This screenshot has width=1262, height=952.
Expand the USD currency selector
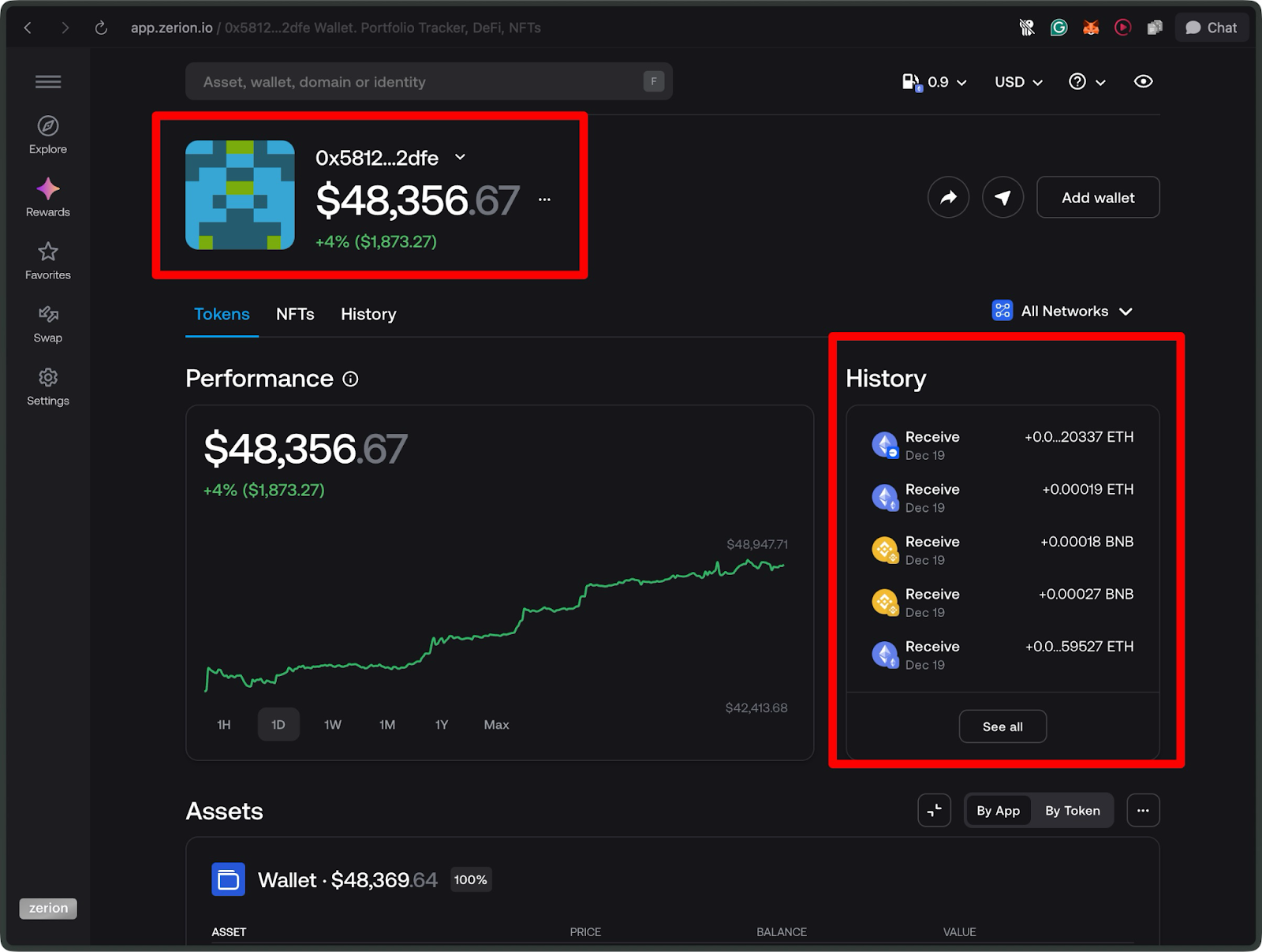click(x=1017, y=81)
